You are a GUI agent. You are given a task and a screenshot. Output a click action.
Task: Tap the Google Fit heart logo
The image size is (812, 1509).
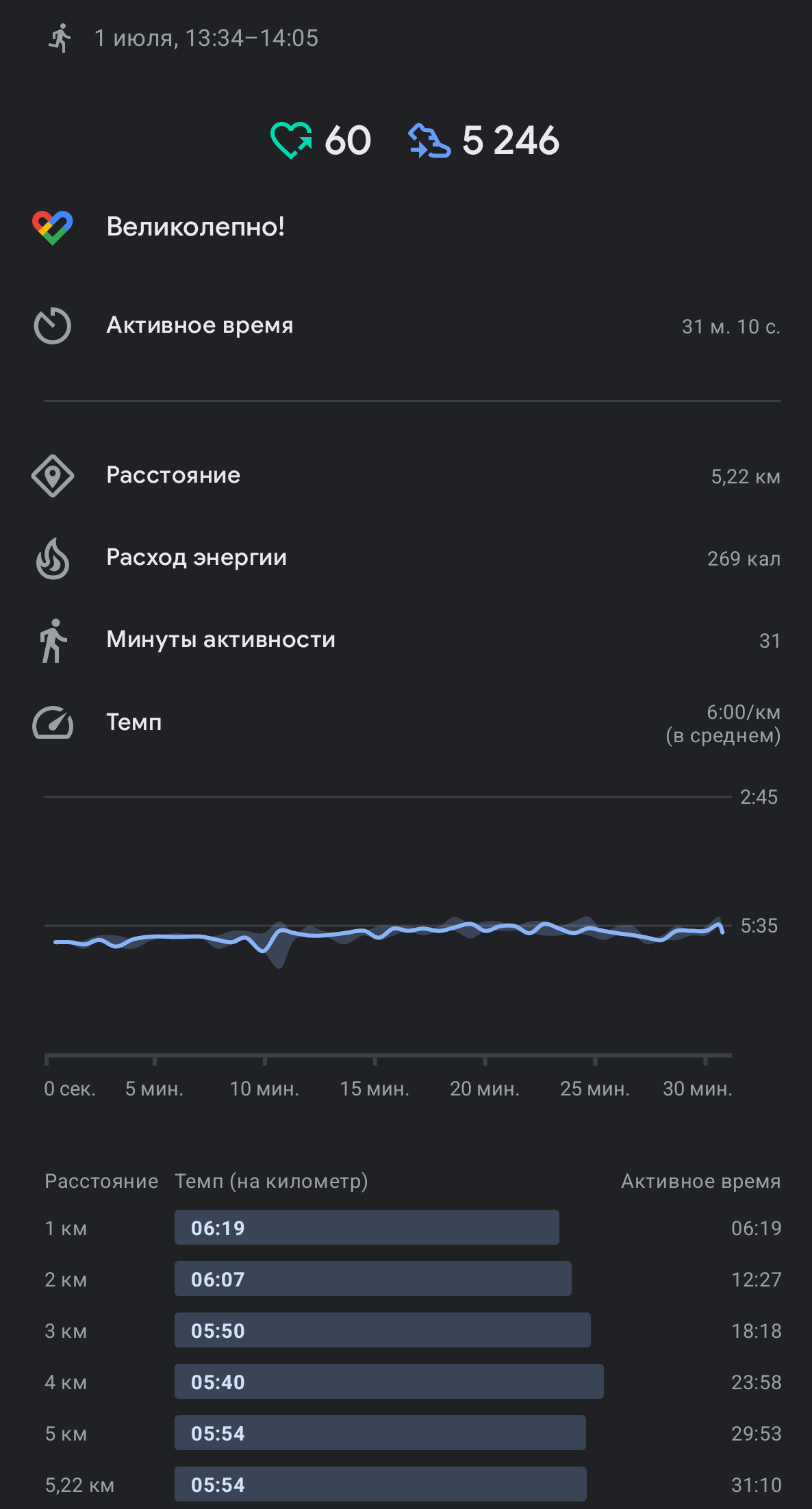(x=53, y=227)
